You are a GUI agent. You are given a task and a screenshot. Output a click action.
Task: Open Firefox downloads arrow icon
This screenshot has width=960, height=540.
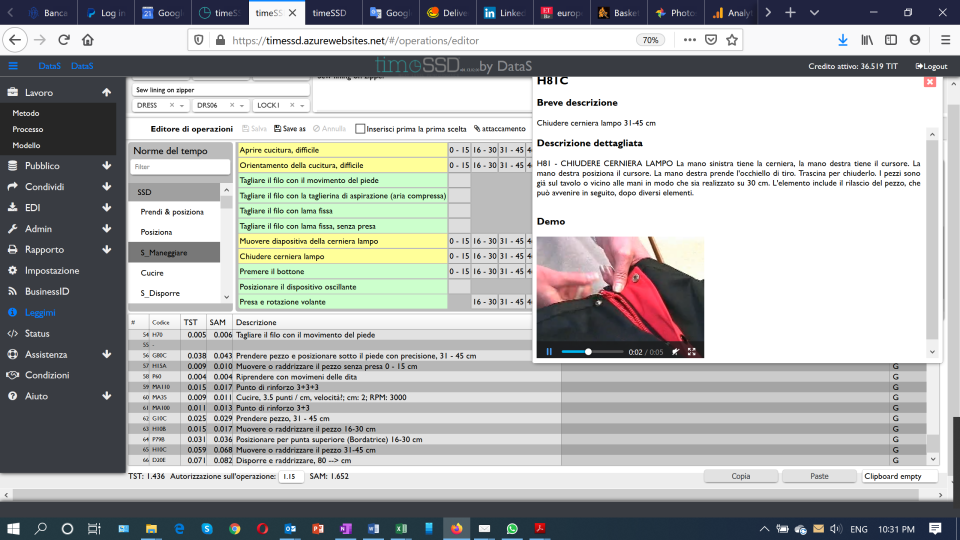[842, 40]
